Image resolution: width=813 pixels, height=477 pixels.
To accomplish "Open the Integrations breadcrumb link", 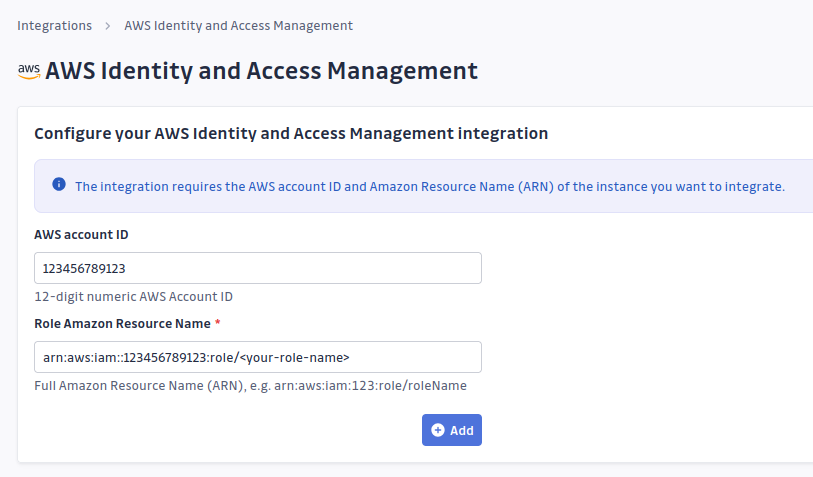I will [x=54, y=25].
